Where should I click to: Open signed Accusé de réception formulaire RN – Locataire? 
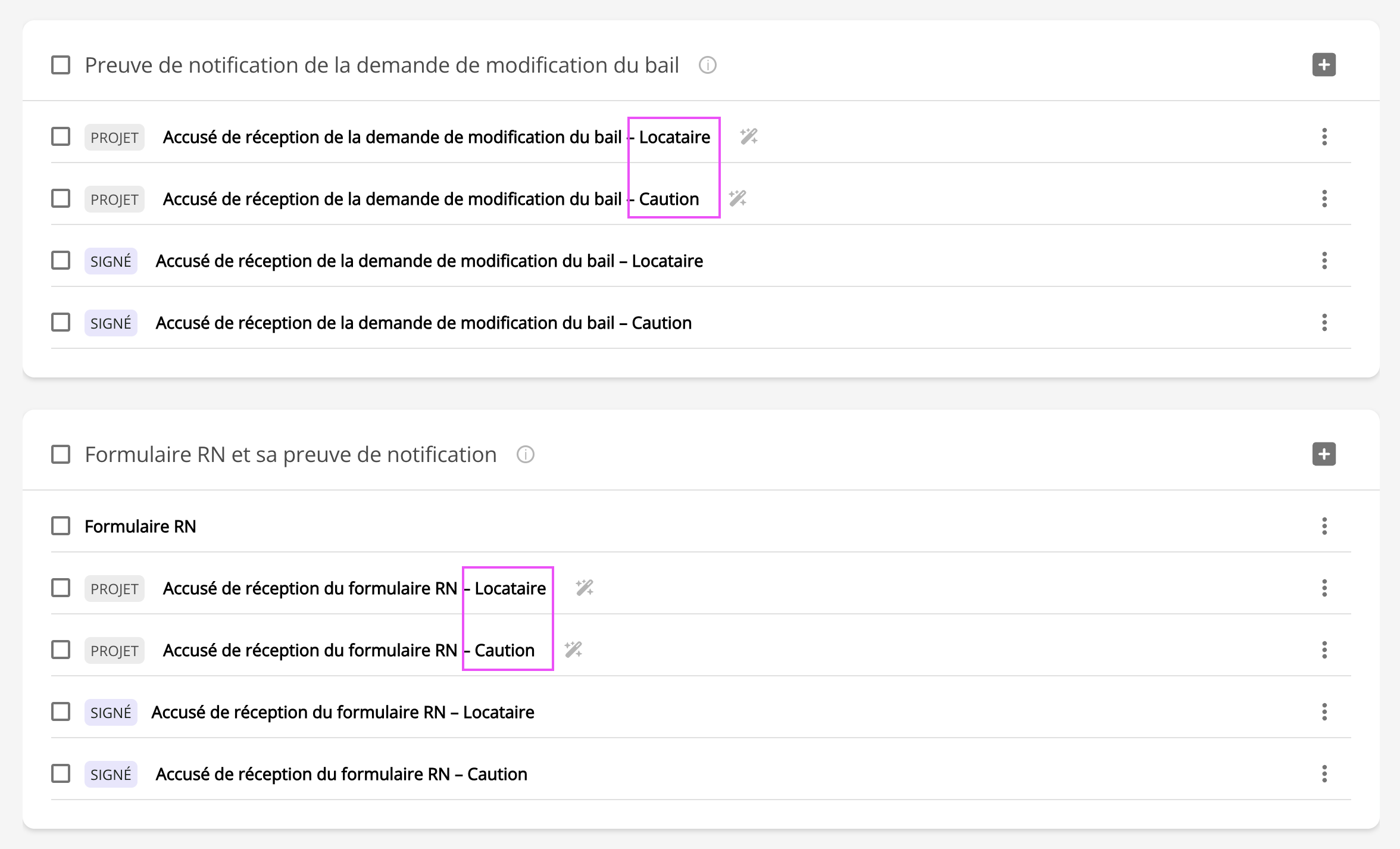342,712
